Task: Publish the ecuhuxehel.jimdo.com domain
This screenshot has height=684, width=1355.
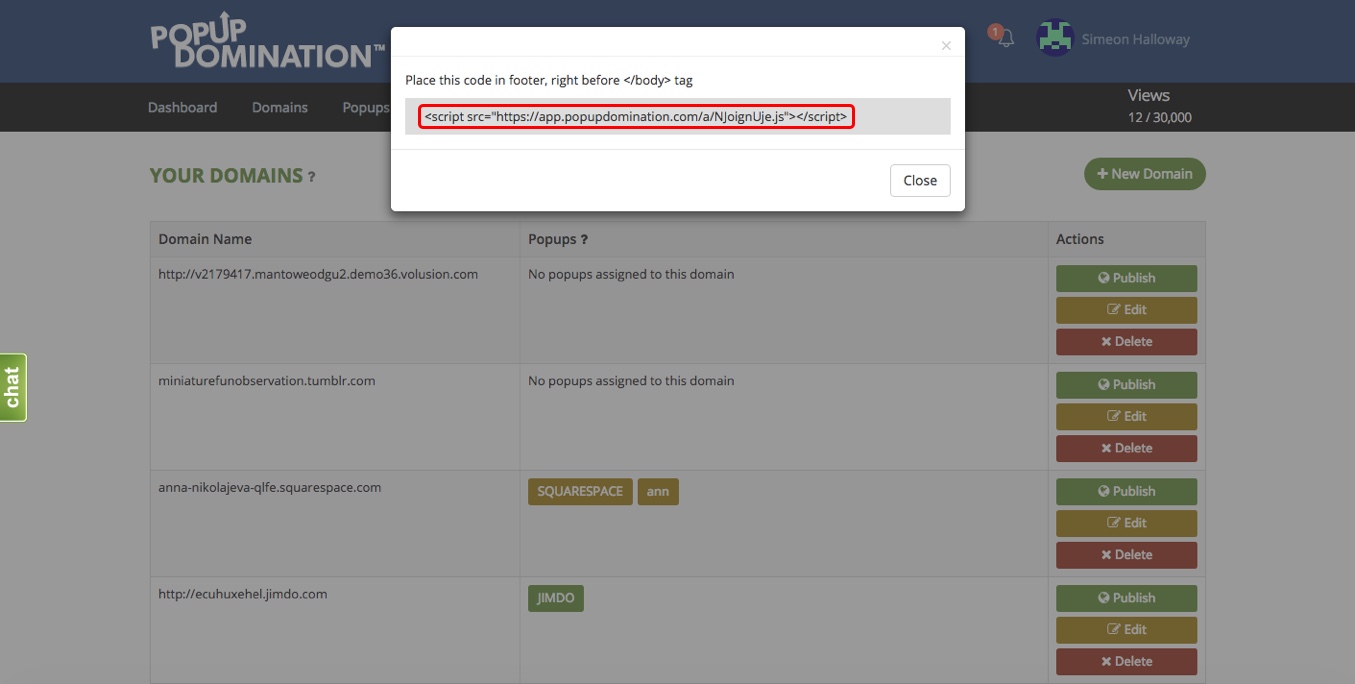Action: 1126,598
